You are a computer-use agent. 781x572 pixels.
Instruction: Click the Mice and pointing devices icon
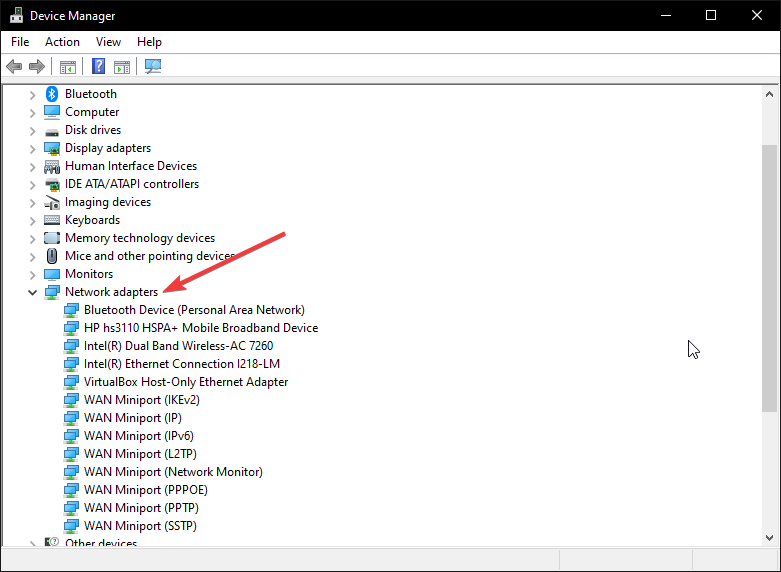click(52, 256)
